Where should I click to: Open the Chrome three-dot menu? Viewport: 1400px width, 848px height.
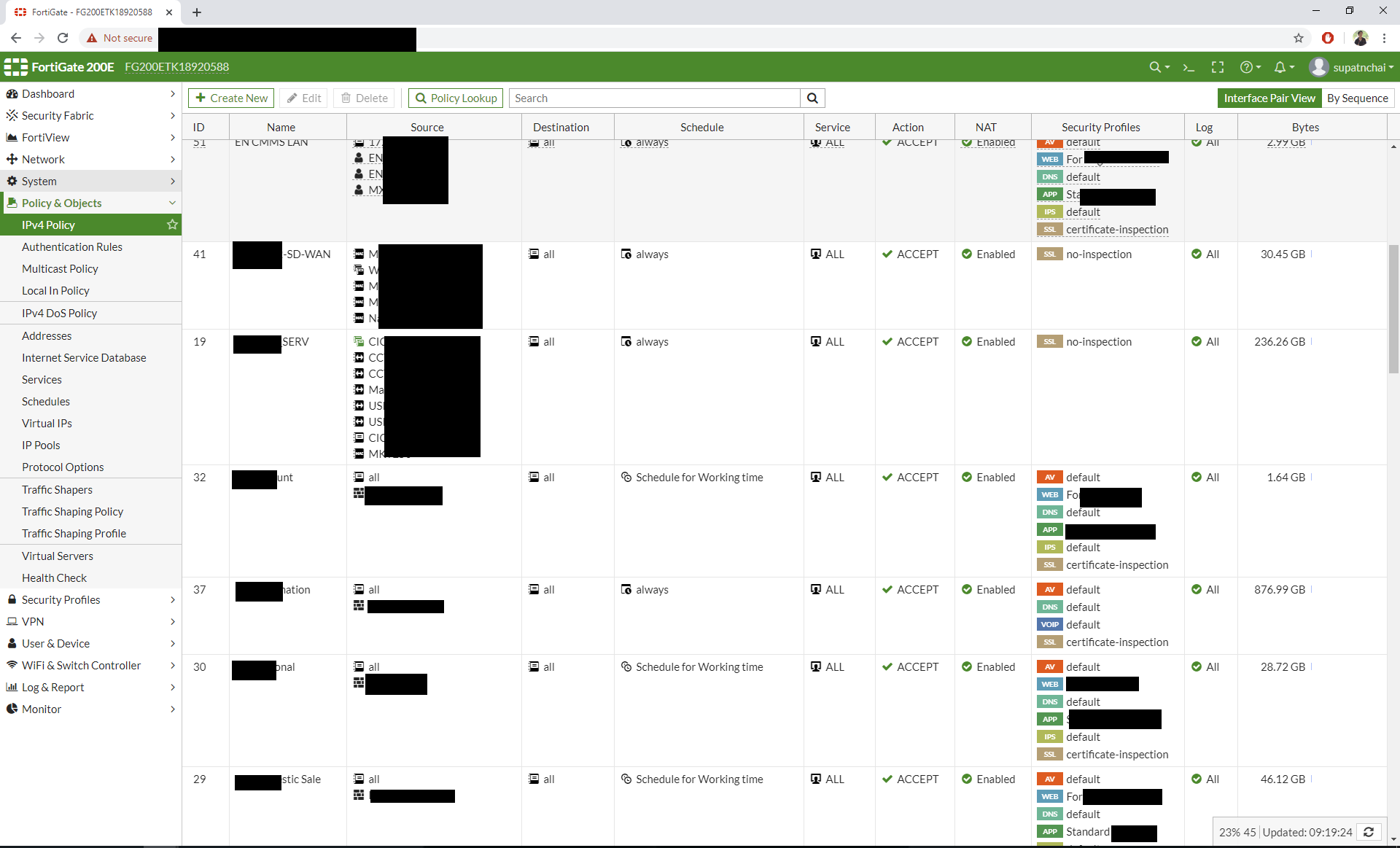click(x=1384, y=38)
